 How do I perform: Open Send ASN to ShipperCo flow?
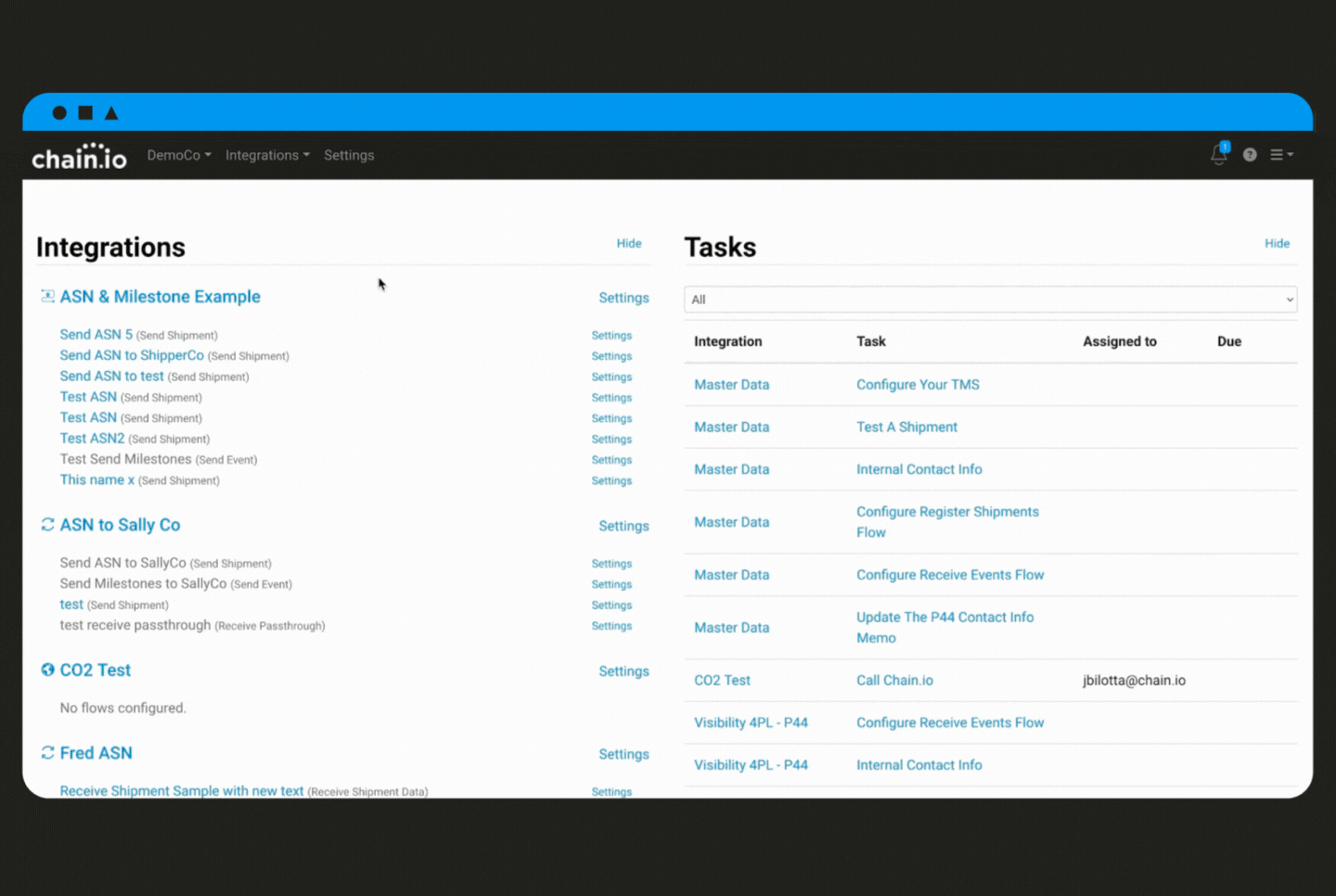point(132,355)
